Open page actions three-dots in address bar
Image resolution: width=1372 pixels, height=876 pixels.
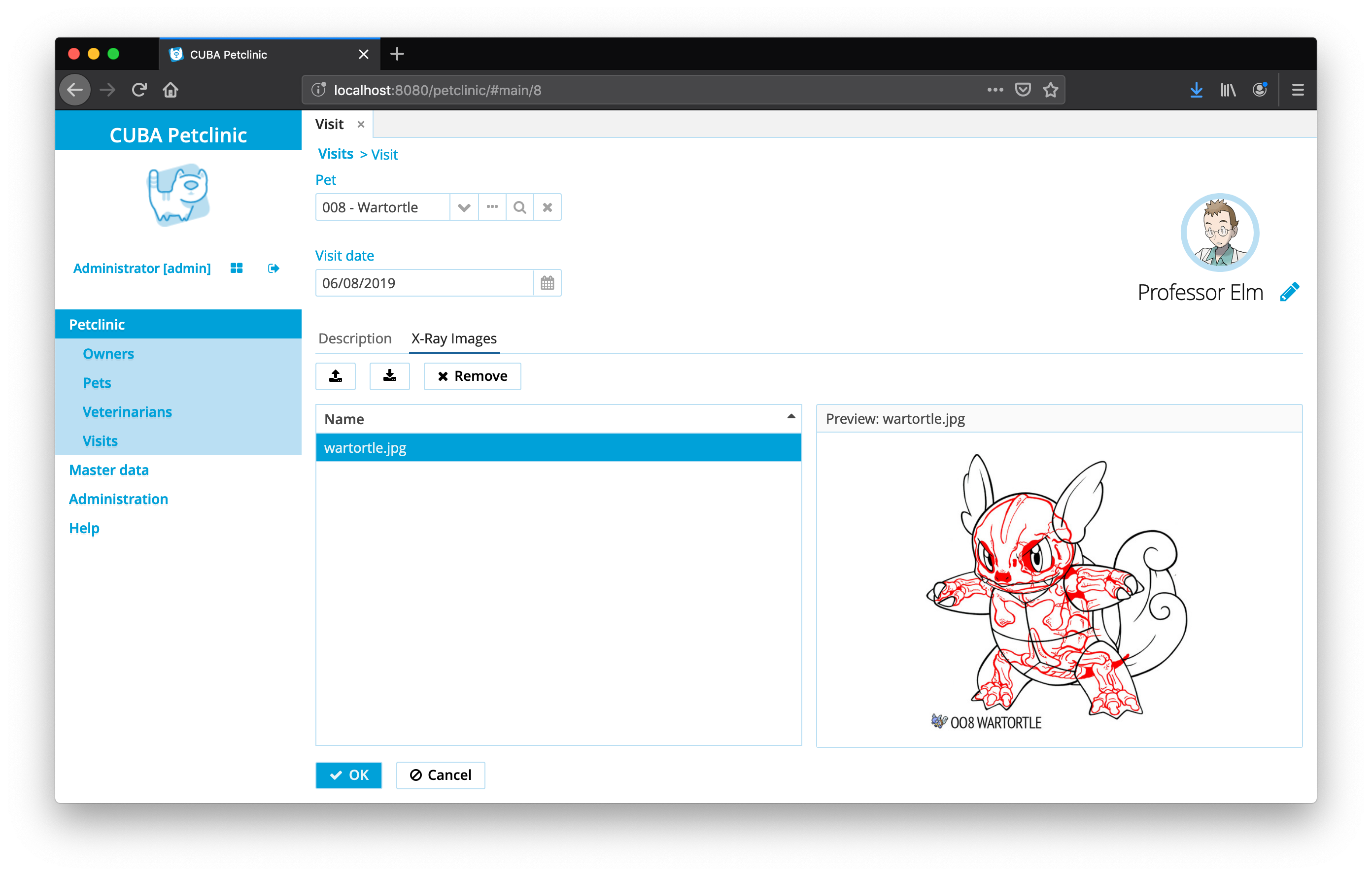(995, 90)
